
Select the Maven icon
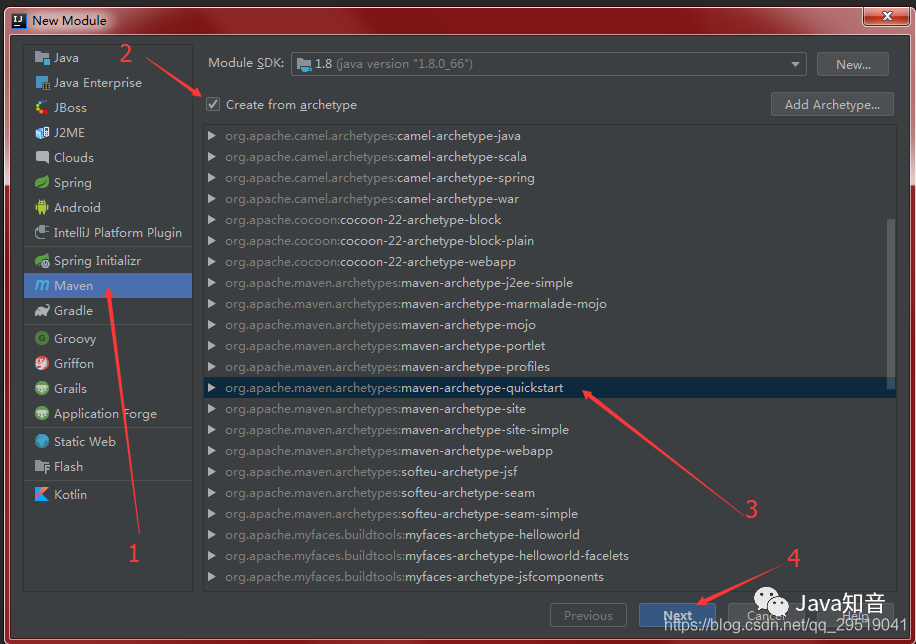42,285
